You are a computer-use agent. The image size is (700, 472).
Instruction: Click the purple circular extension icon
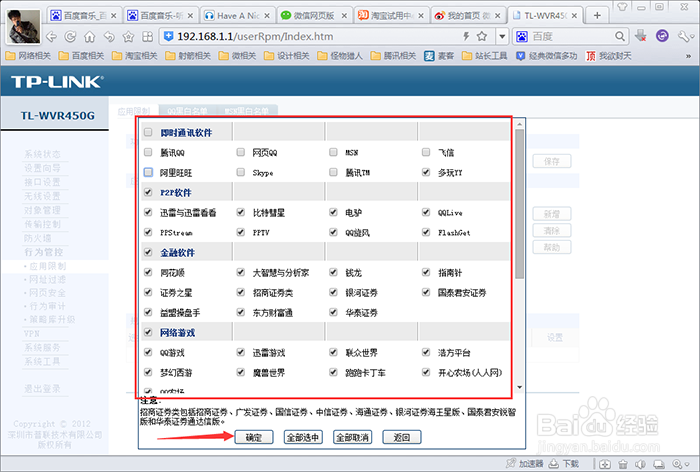pyautogui.click(x=662, y=36)
